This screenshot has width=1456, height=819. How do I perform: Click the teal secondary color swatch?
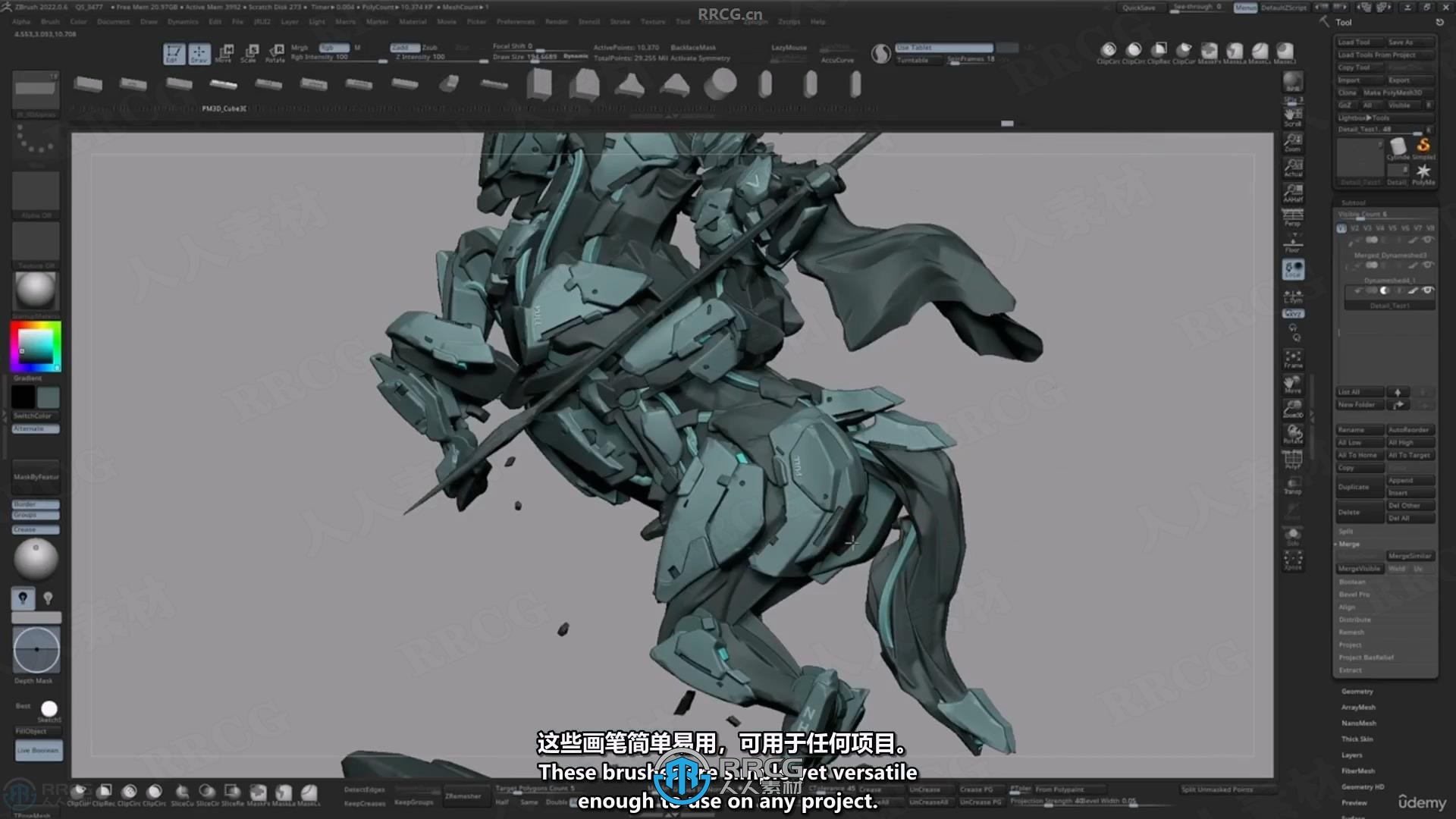[48, 397]
